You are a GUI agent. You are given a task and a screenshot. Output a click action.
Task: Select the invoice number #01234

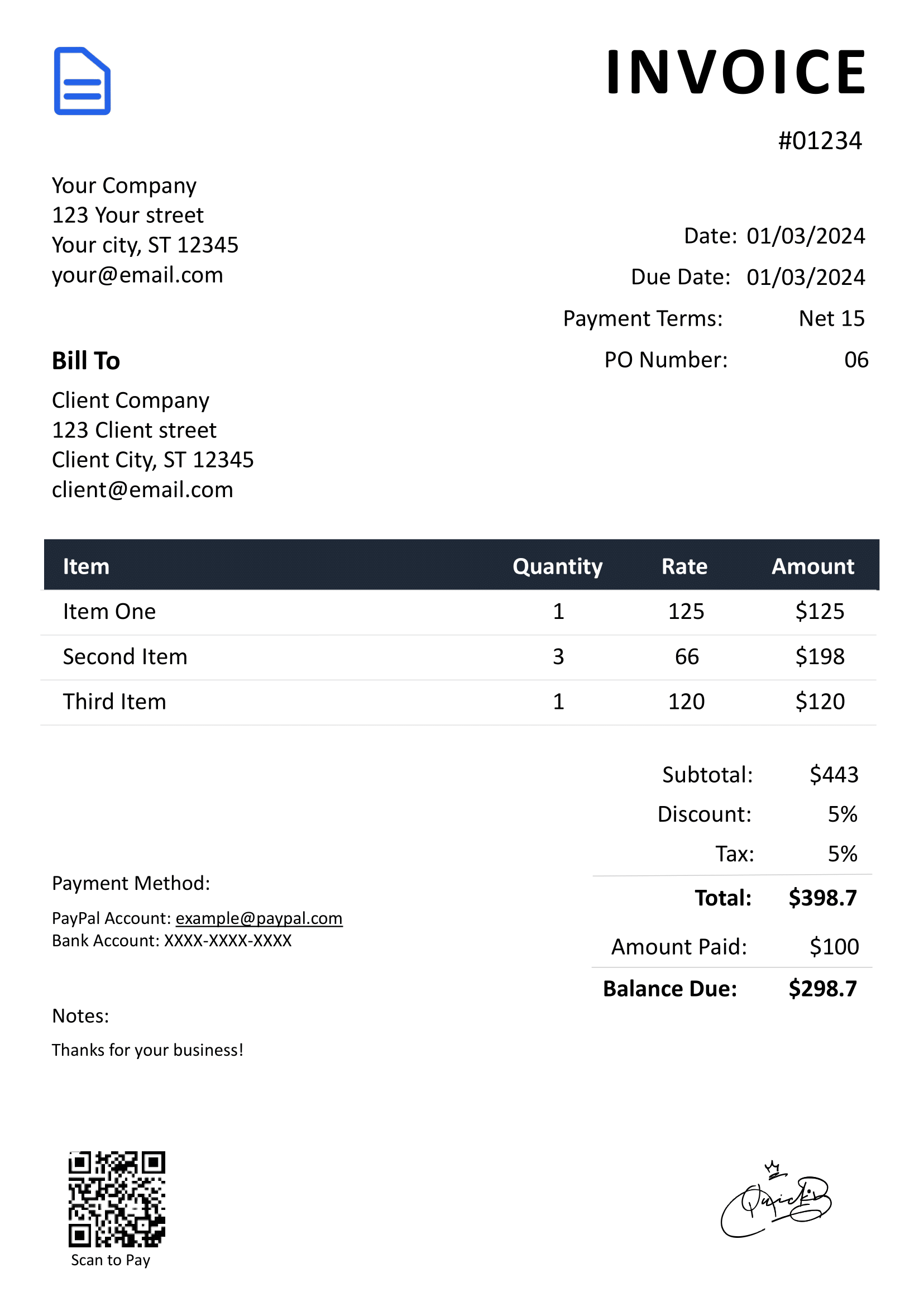(819, 141)
